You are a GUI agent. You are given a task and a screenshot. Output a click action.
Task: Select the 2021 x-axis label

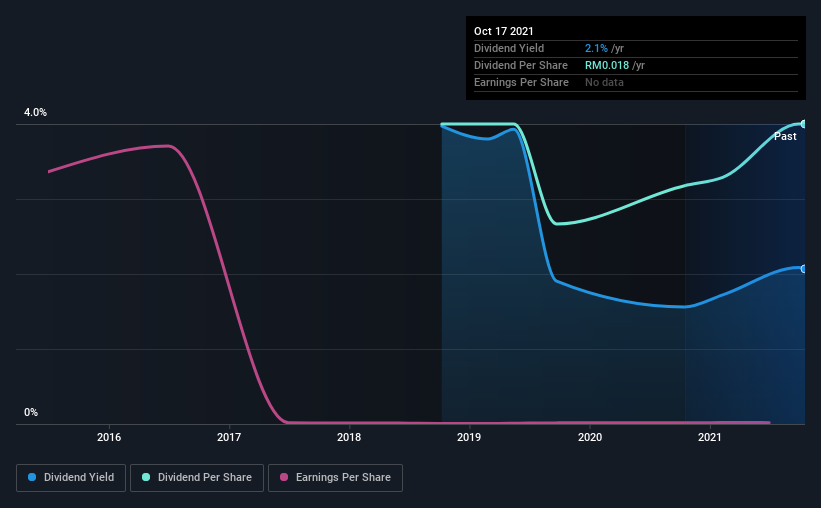tap(709, 437)
